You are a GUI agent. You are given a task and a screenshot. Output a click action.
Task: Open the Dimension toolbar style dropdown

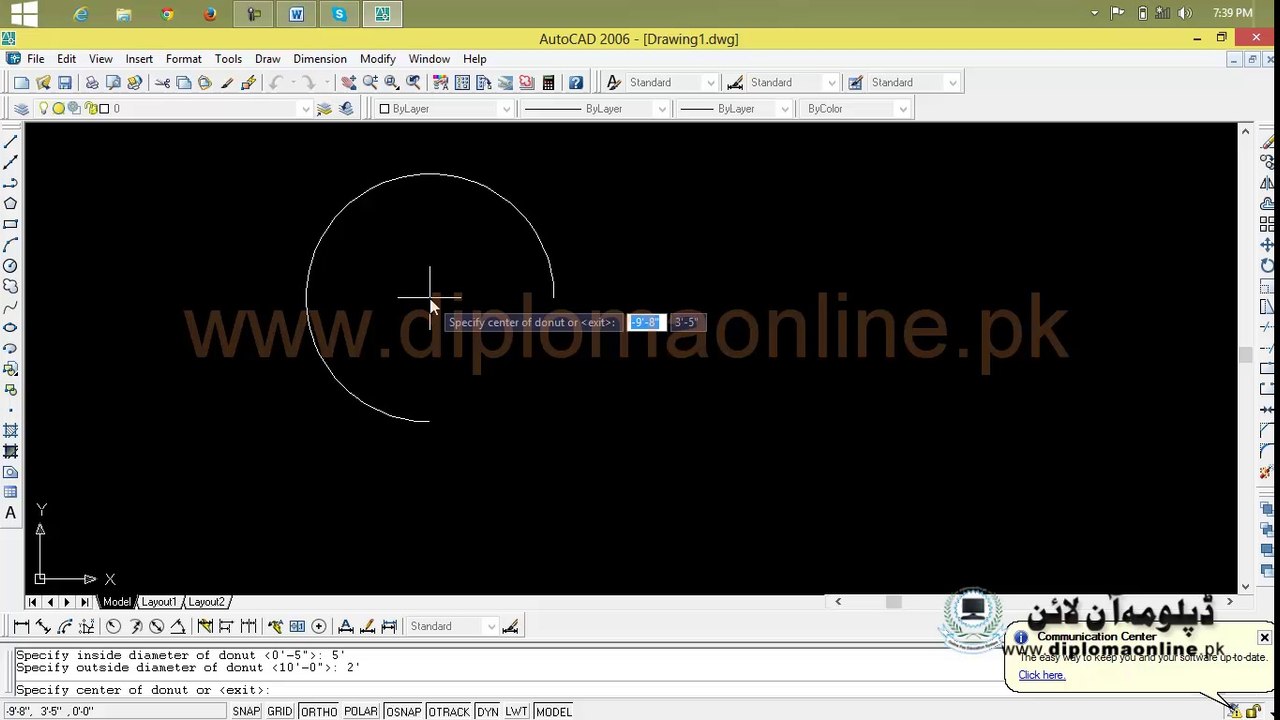point(491,627)
